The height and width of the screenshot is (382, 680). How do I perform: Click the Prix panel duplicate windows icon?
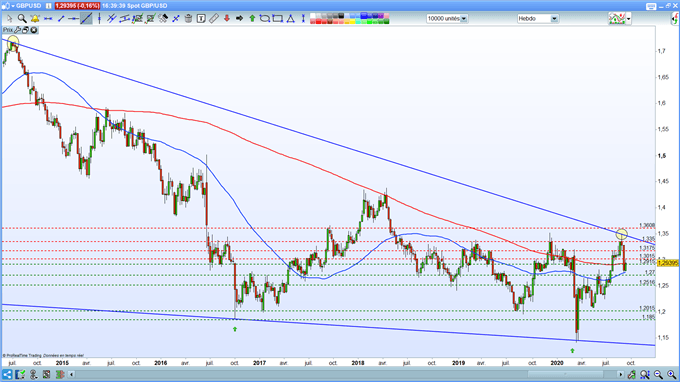(26, 30)
